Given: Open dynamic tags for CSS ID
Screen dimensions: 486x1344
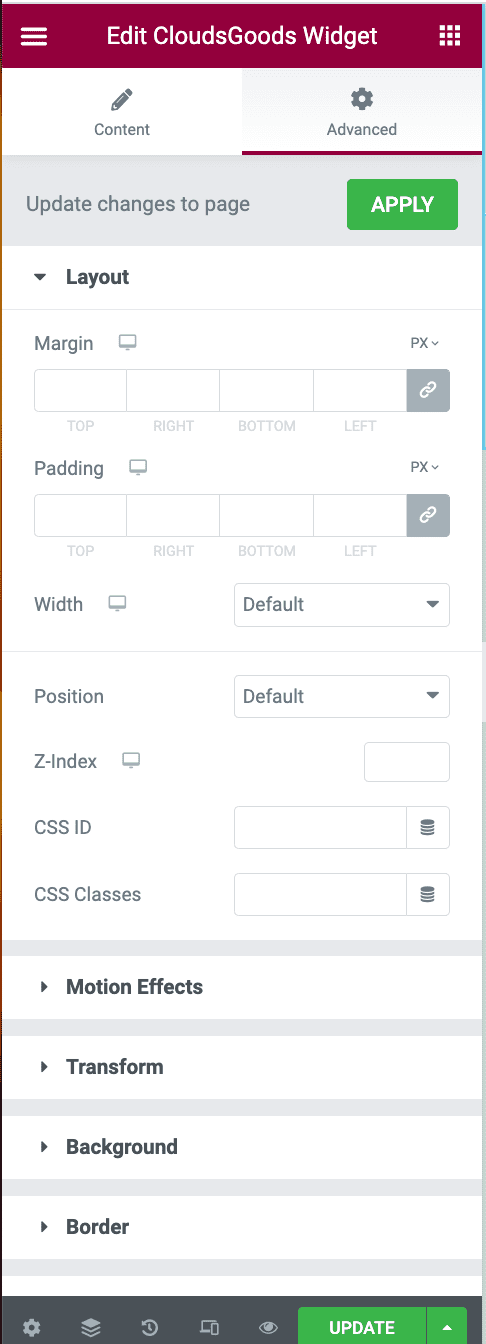Looking at the screenshot, I should (428, 828).
